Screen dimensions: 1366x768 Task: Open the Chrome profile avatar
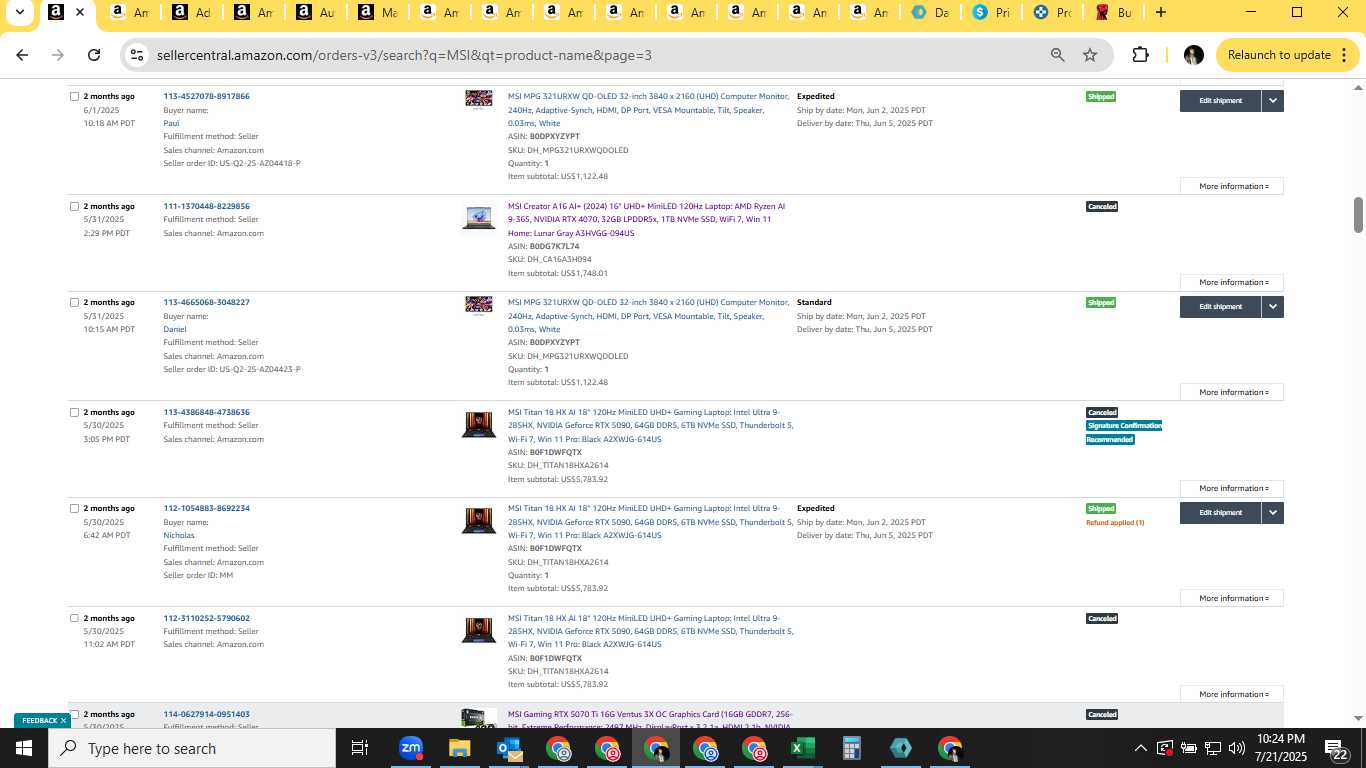coord(1193,55)
